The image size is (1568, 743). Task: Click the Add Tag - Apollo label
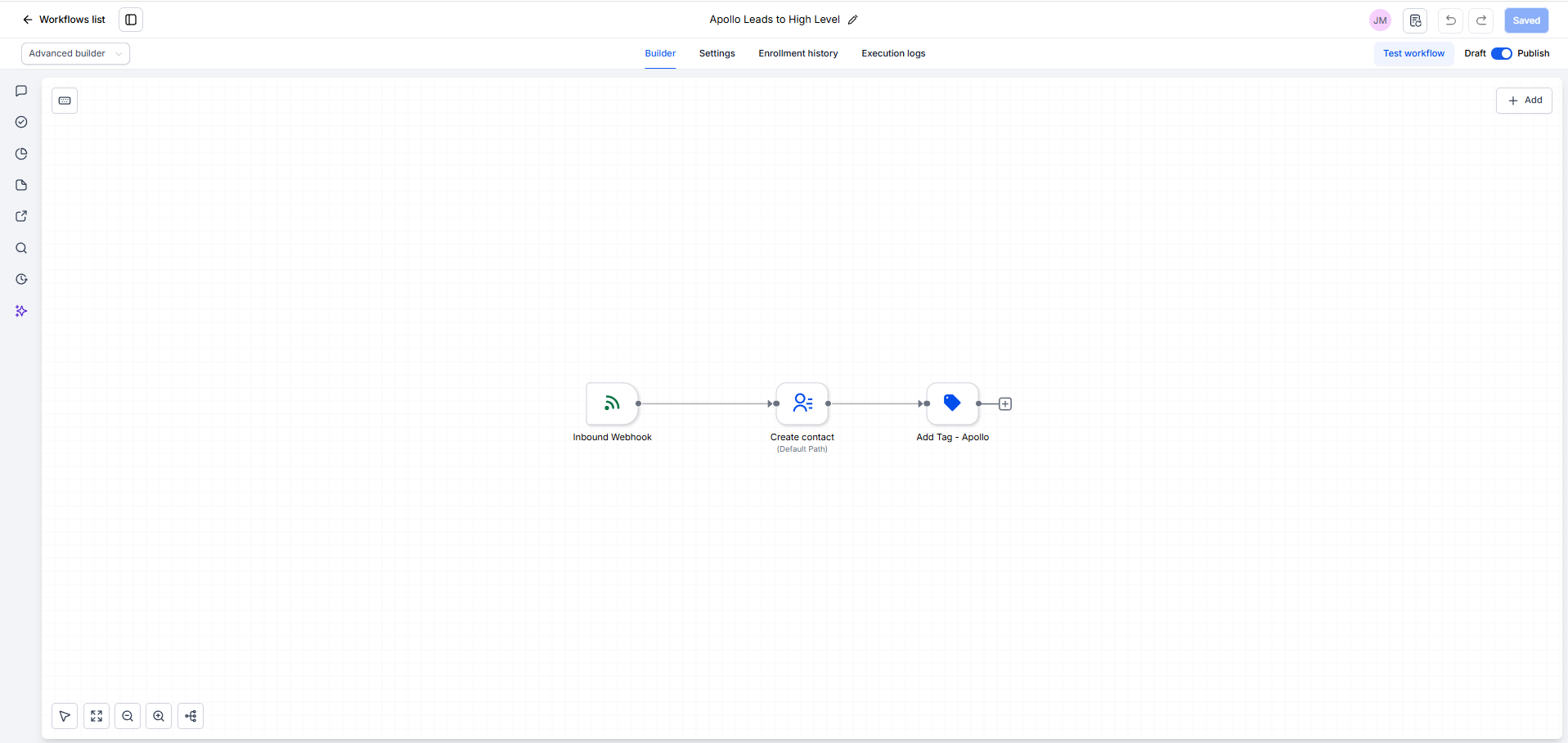[953, 437]
